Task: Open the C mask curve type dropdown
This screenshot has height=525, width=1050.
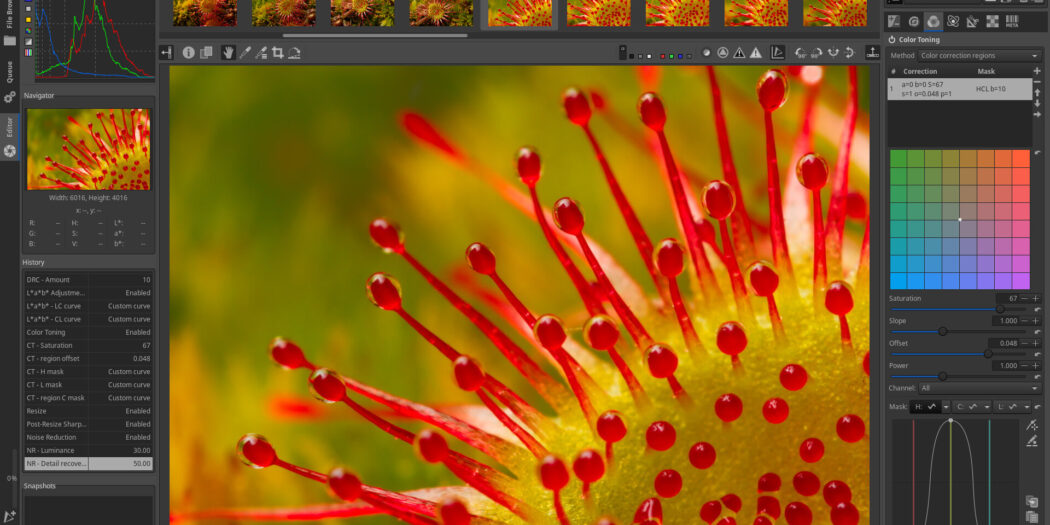Action: (x=987, y=406)
